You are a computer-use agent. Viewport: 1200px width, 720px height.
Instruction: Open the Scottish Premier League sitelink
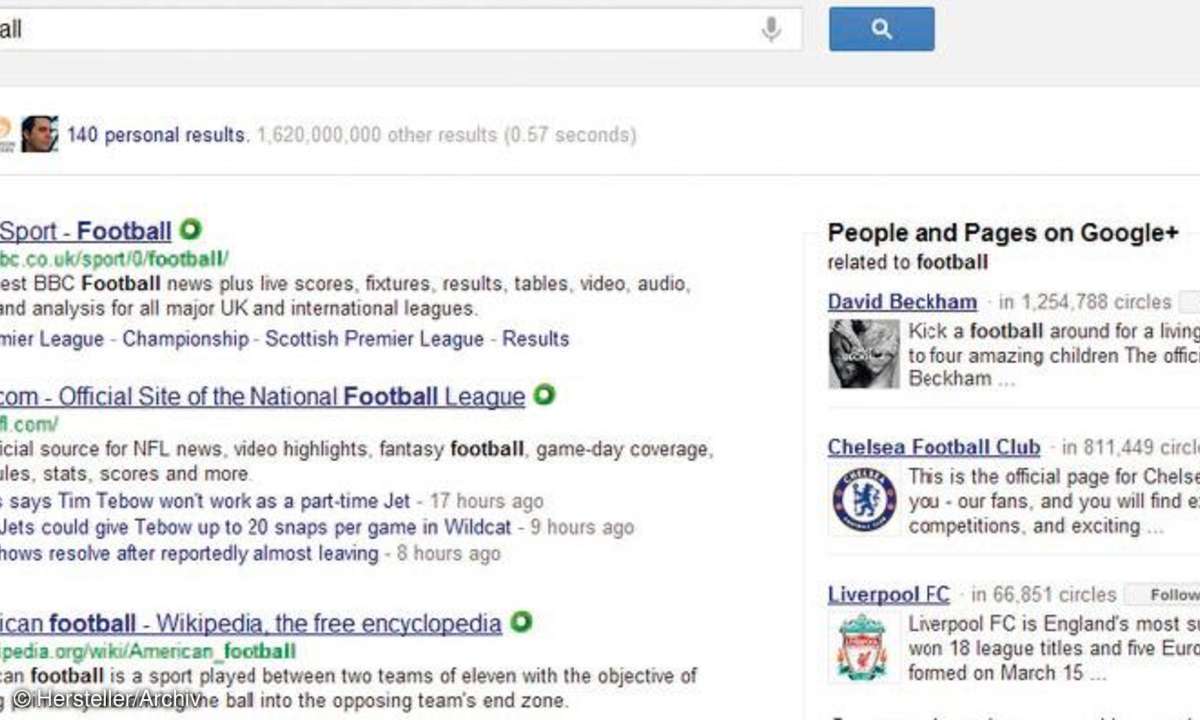point(374,339)
